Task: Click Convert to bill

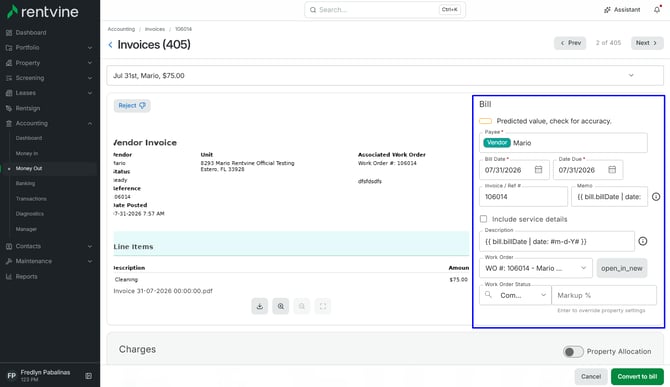Action: (x=637, y=376)
